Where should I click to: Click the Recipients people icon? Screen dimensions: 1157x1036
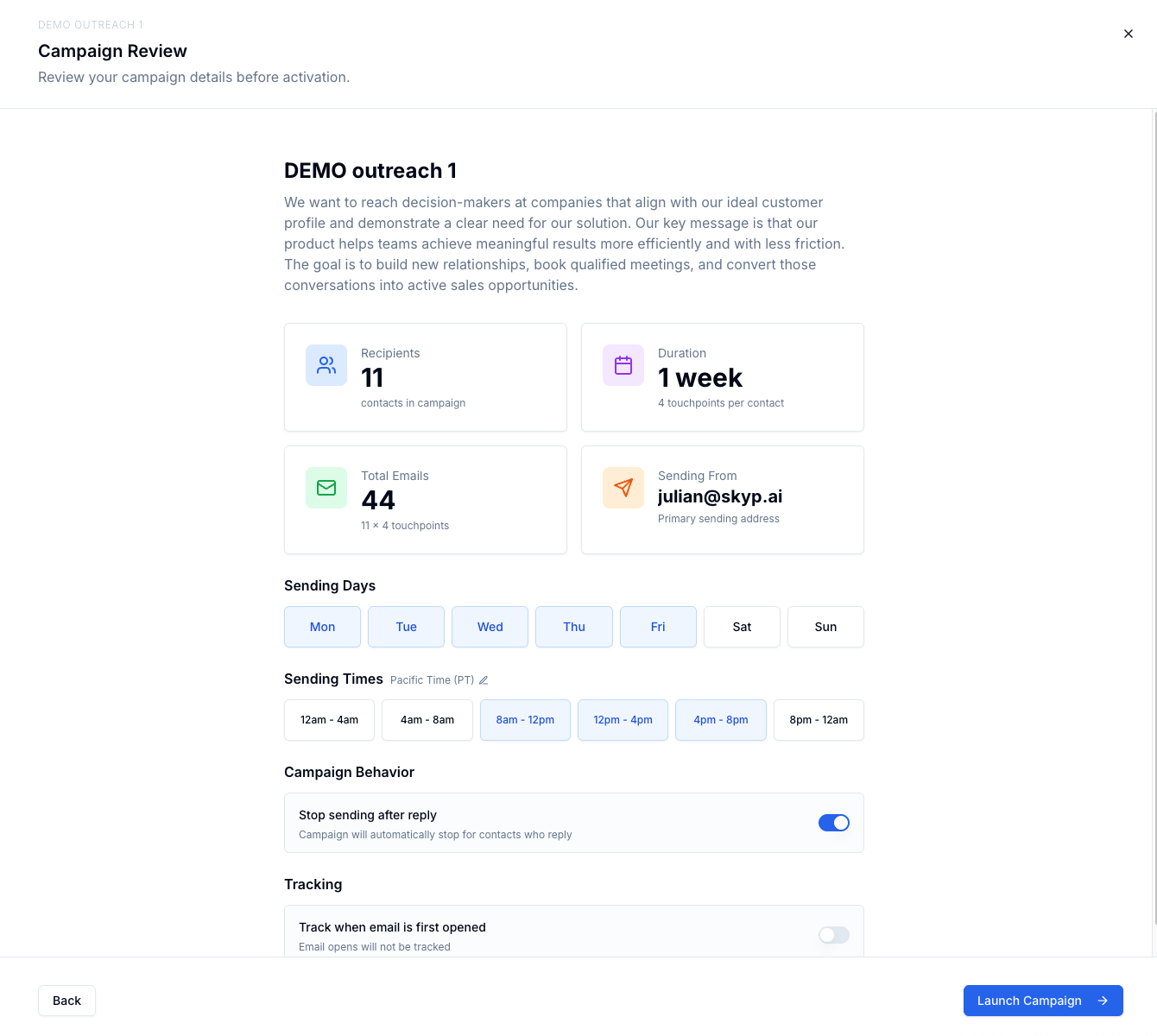[326, 365]
